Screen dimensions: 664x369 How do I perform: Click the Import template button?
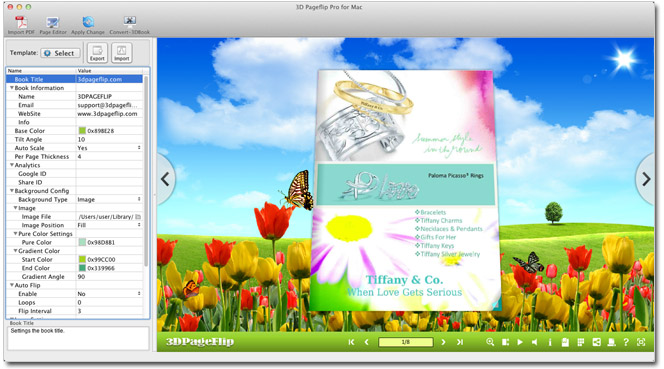point(122,53)
